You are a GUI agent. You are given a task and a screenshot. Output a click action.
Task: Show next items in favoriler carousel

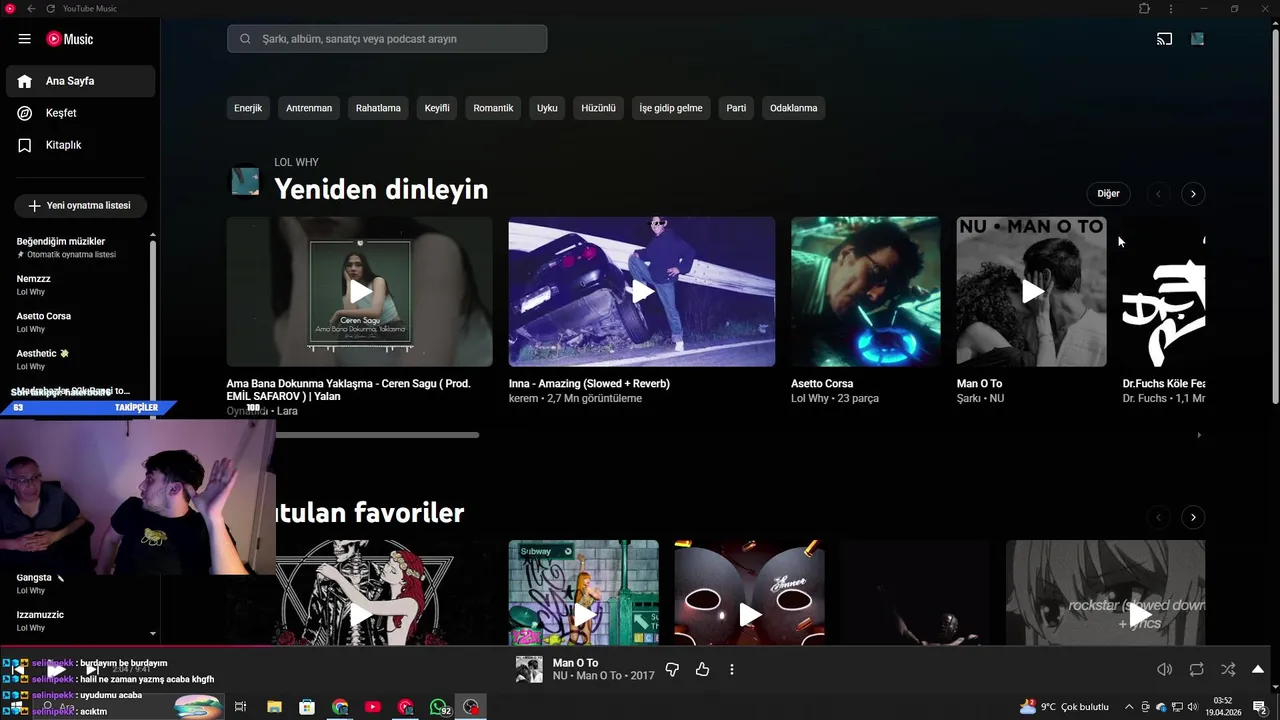click(1193, 517)
